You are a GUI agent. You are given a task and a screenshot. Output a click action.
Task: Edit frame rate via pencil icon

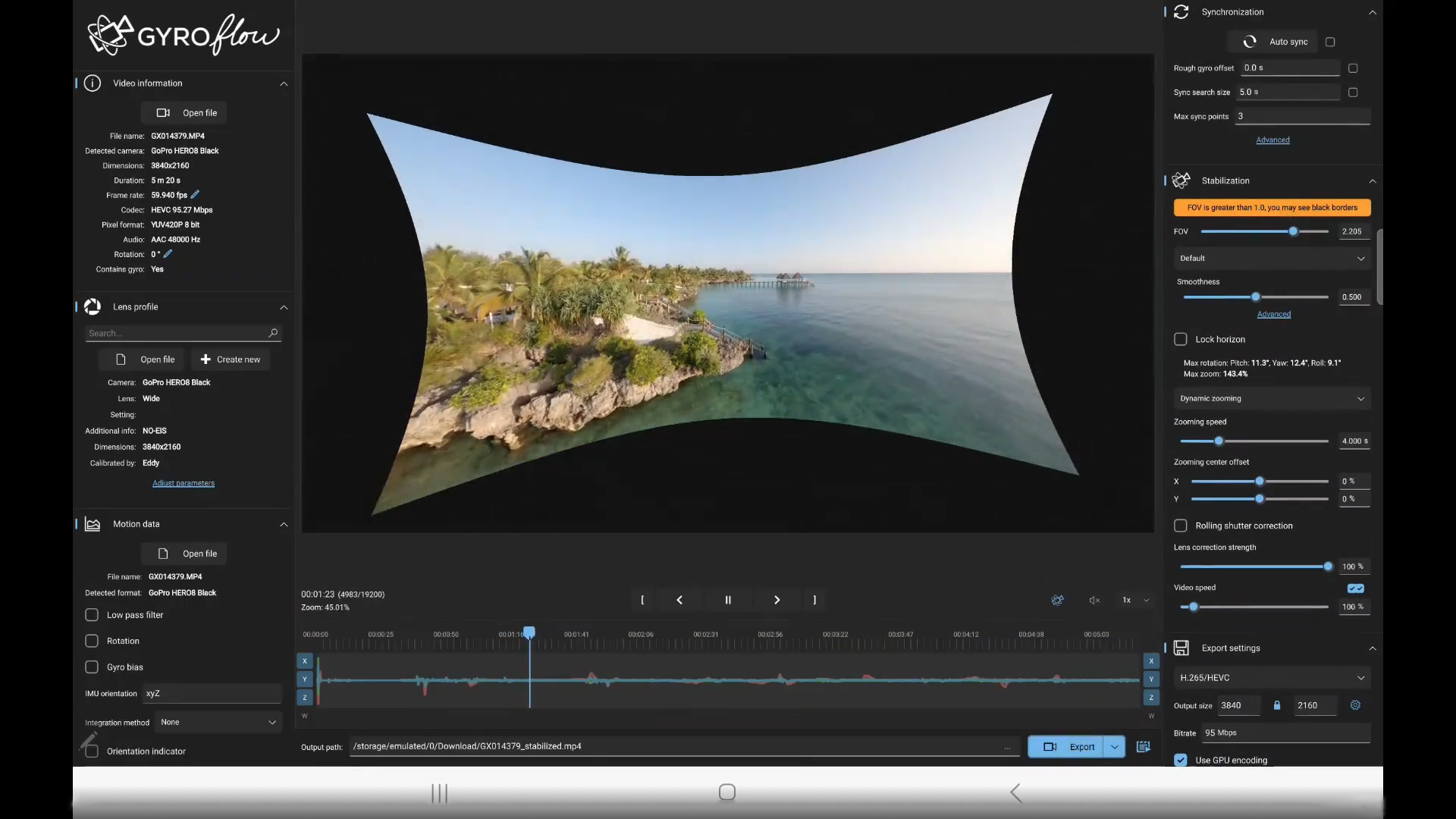point(195,195)
